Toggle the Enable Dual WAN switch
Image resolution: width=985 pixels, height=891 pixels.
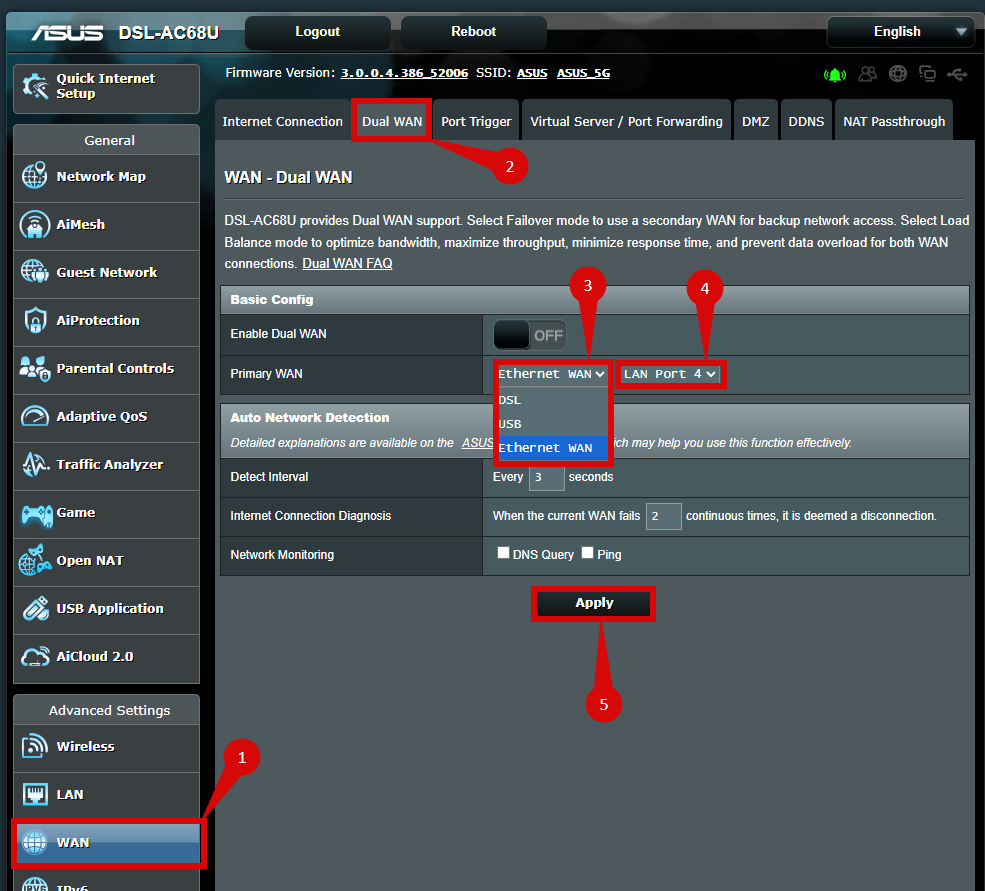(530, 335)
